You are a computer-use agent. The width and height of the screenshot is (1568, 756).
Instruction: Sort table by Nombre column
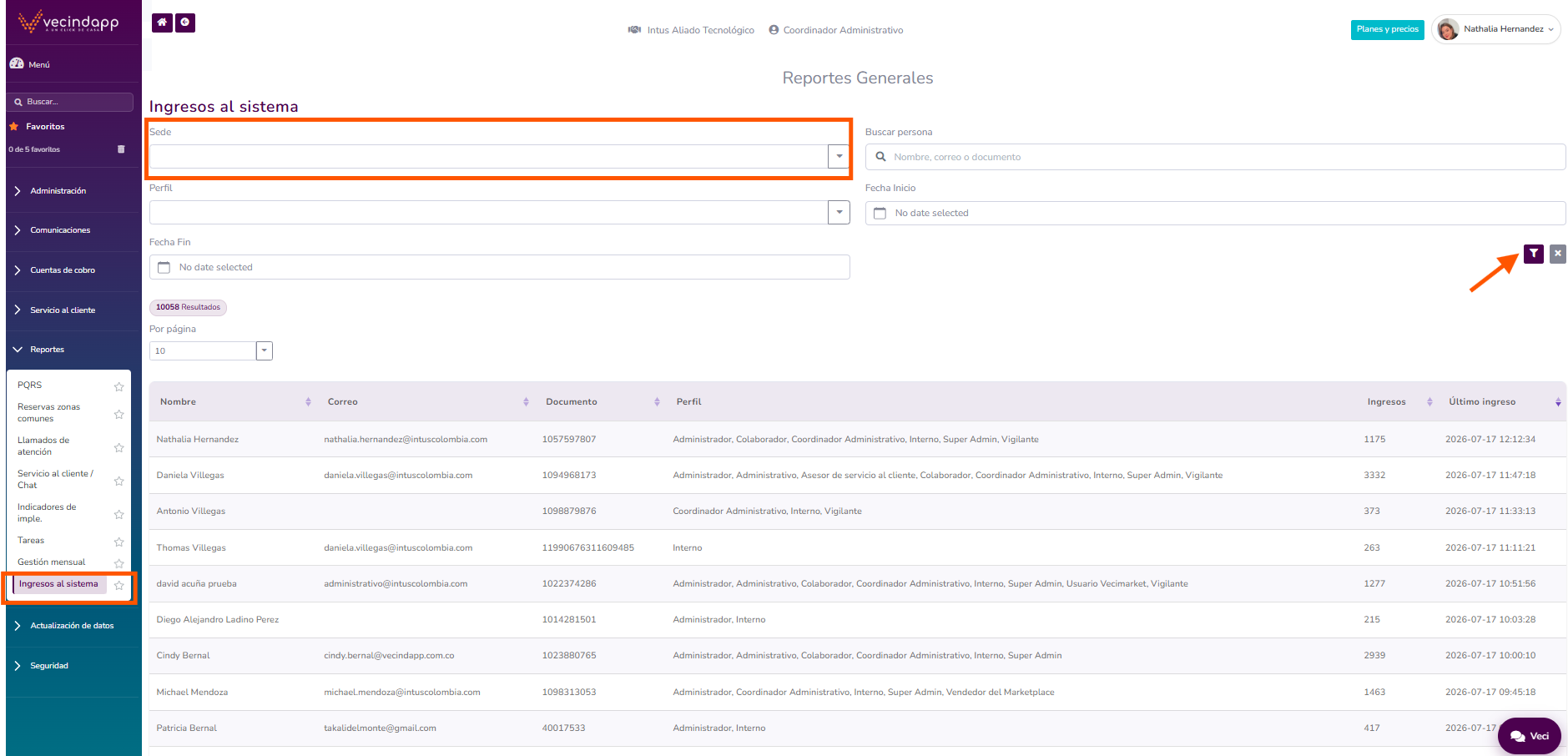click(x=308, y=402)
